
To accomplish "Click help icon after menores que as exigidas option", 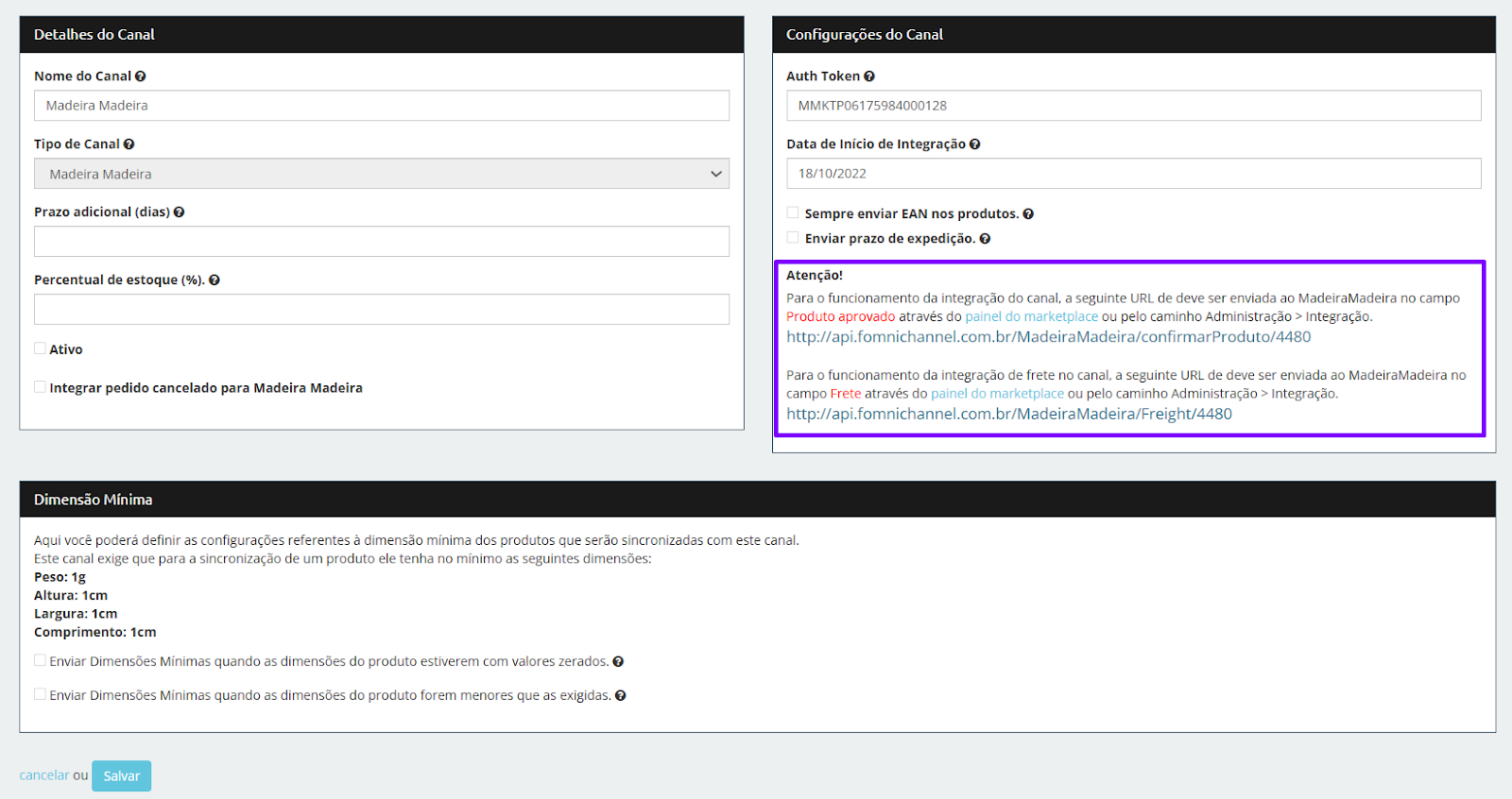I will (x=621, y=696).
